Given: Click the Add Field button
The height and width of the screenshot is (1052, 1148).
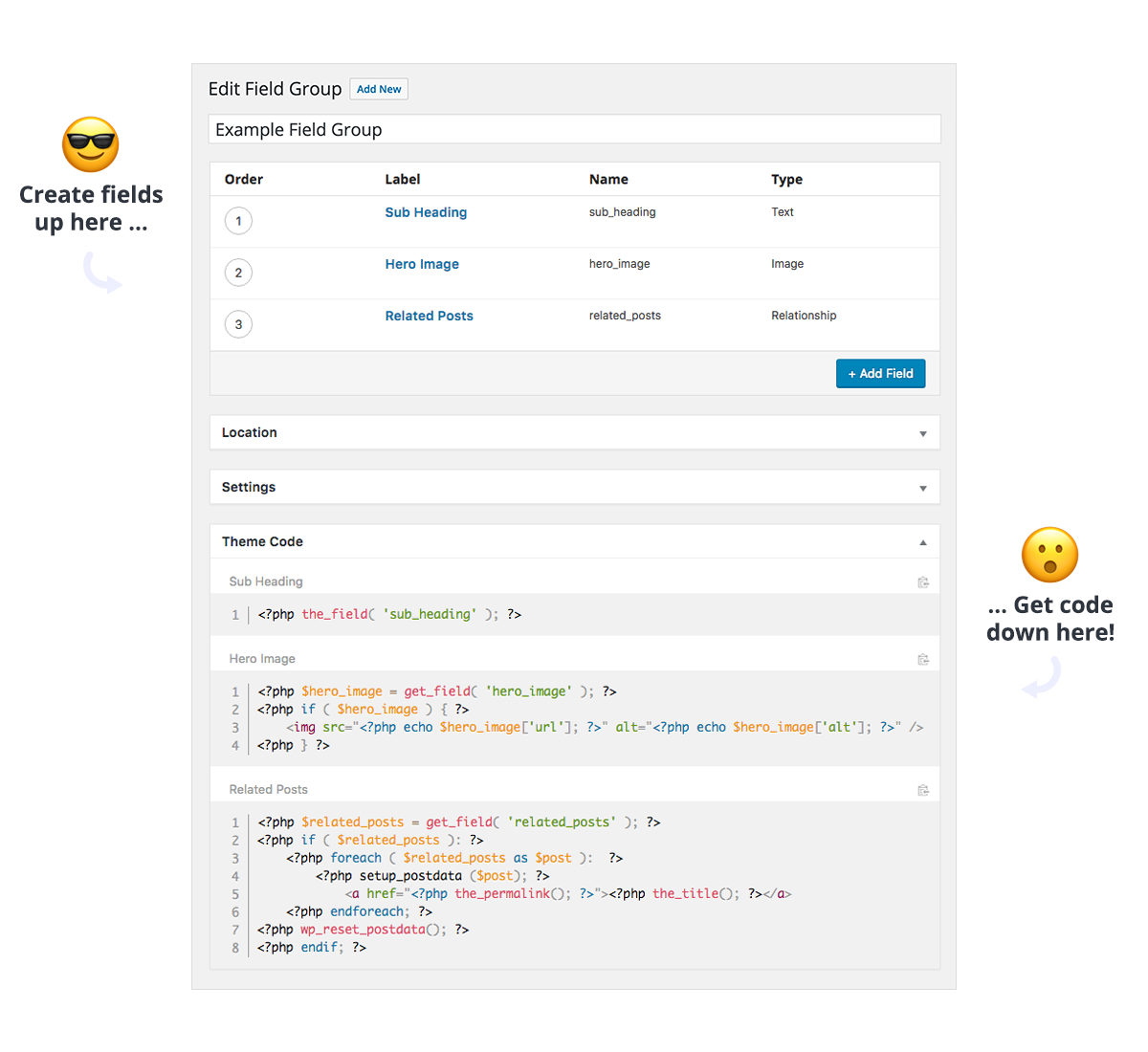Looking at the screenshot, I should [x=880, y=374].
